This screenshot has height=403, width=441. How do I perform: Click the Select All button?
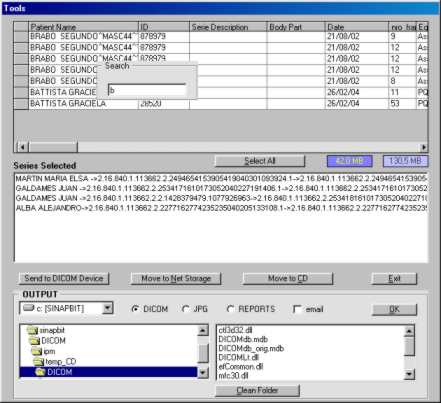click(x=260, y=161)
